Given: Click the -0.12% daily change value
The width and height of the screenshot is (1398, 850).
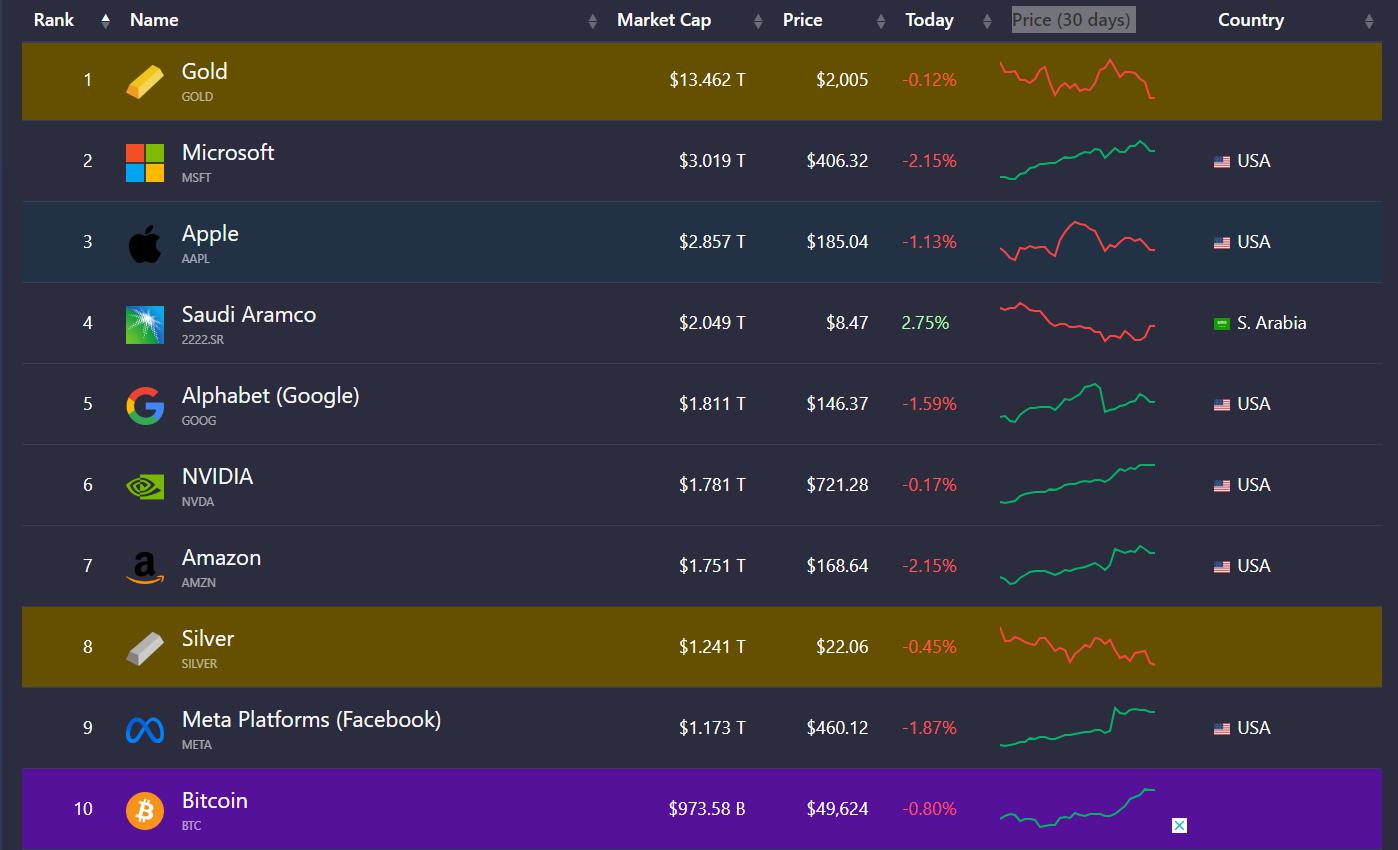Looking at the screenshot, I should [x=929, y=80].
